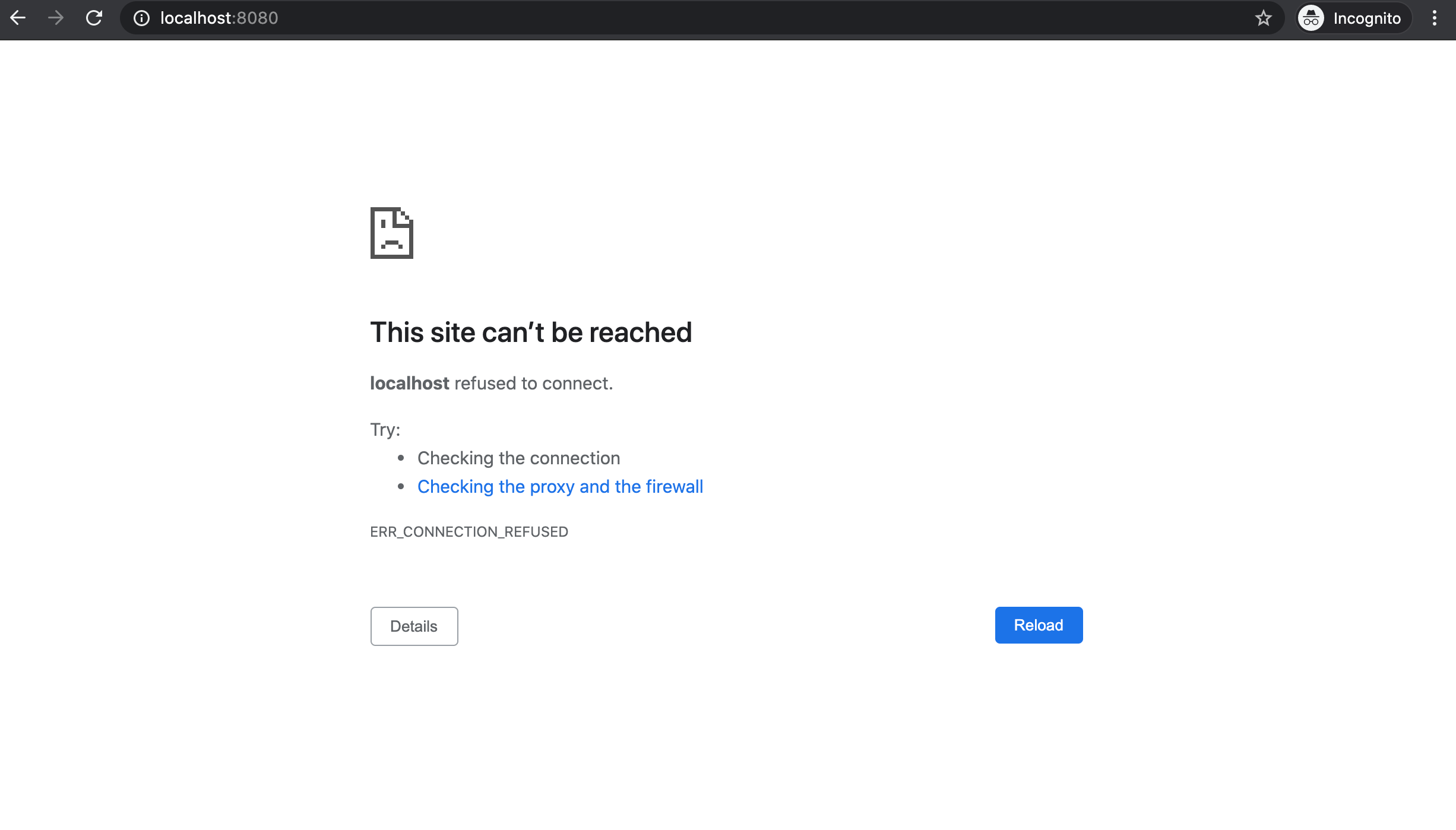This screenshot has width=1456, height=830.
Task: Click the reload page icon
Action: click(x=94, y=18)
